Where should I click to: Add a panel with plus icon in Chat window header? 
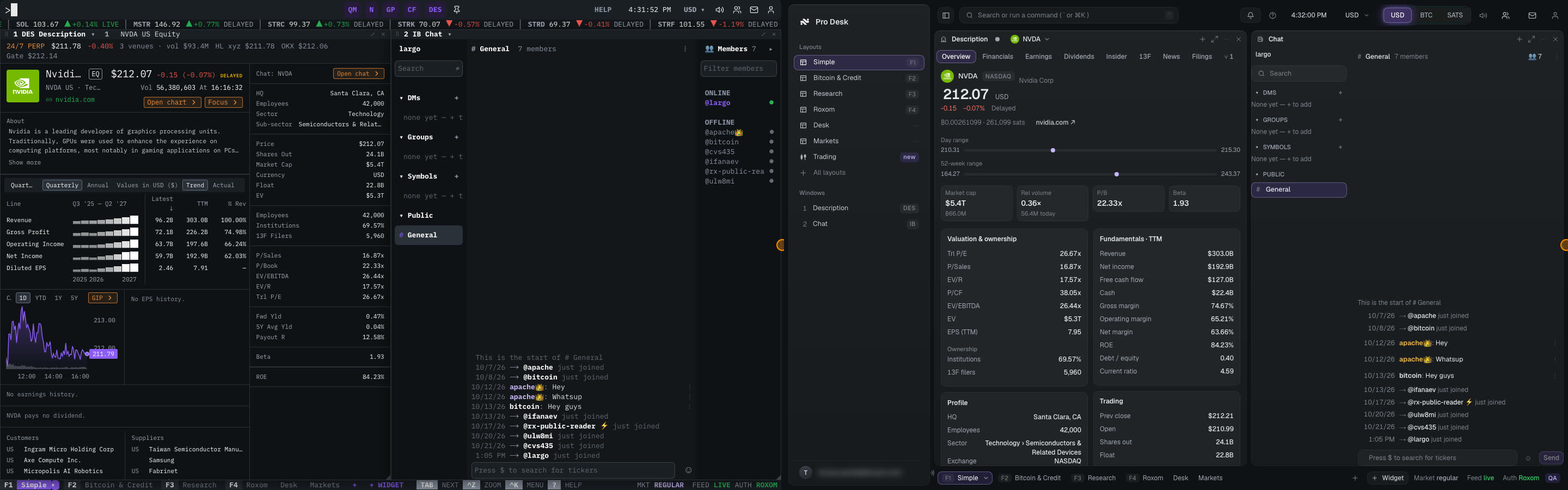pyautogui.click(x=1520, y=39)
